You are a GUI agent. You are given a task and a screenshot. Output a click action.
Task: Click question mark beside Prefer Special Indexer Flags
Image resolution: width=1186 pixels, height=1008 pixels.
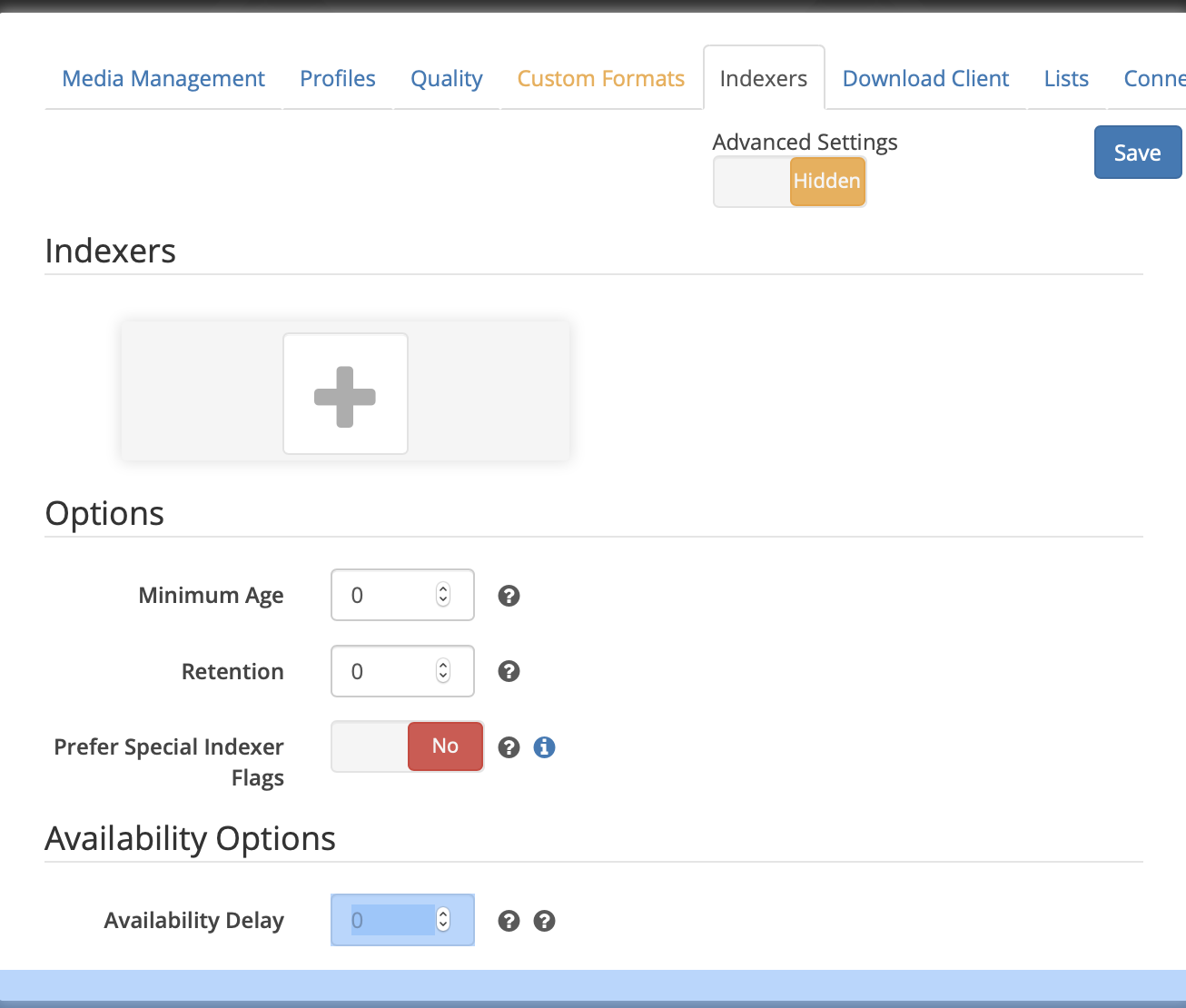click(x=509, y=747)
